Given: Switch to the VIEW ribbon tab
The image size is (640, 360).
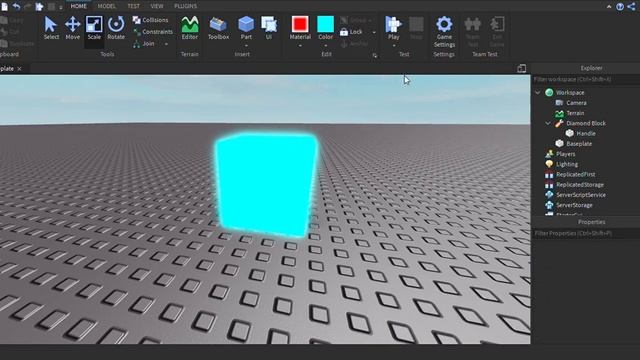Looking at the screenshot, I should [157, 6].
